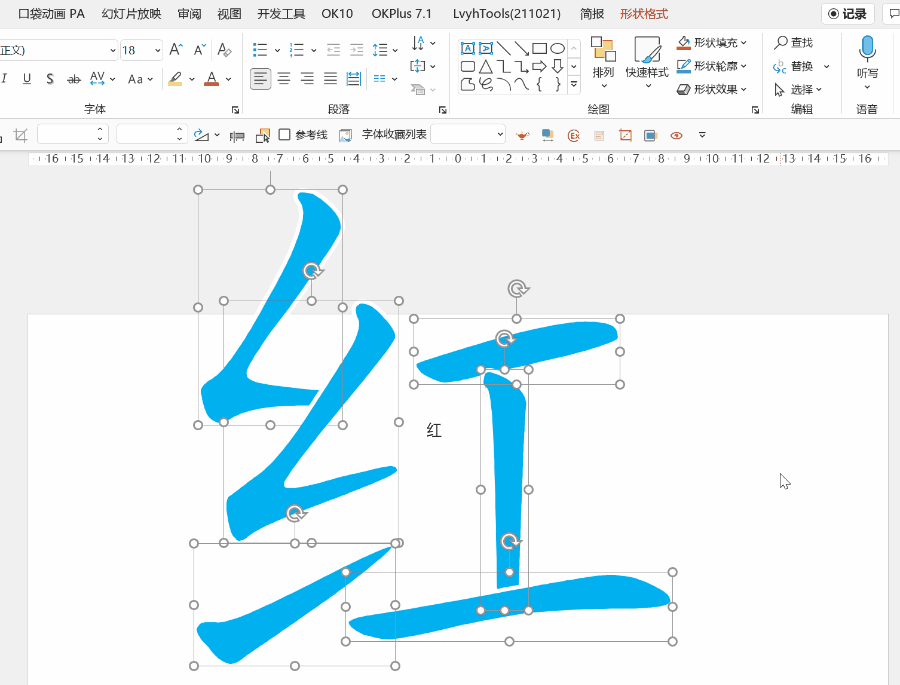
Task: Expand the shapes gallery more button
Action: [574, 84]
